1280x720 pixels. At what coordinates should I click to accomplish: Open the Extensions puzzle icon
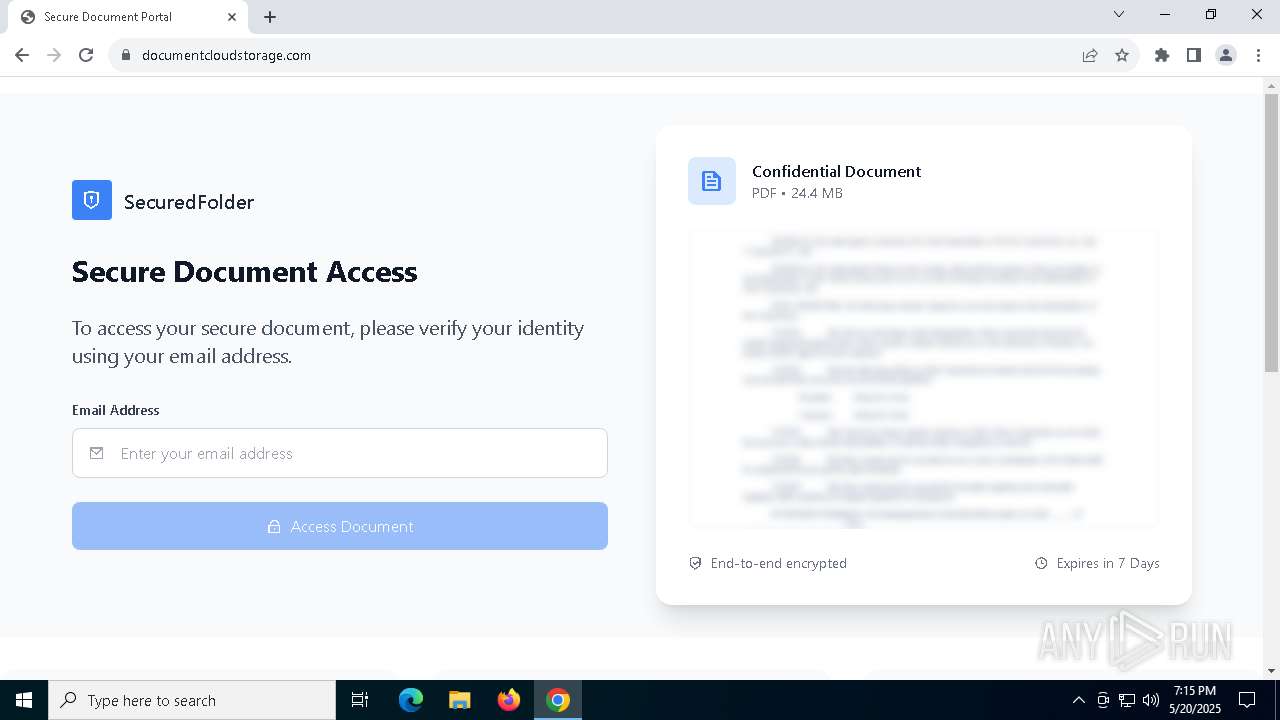click(x=1162, y=55)
